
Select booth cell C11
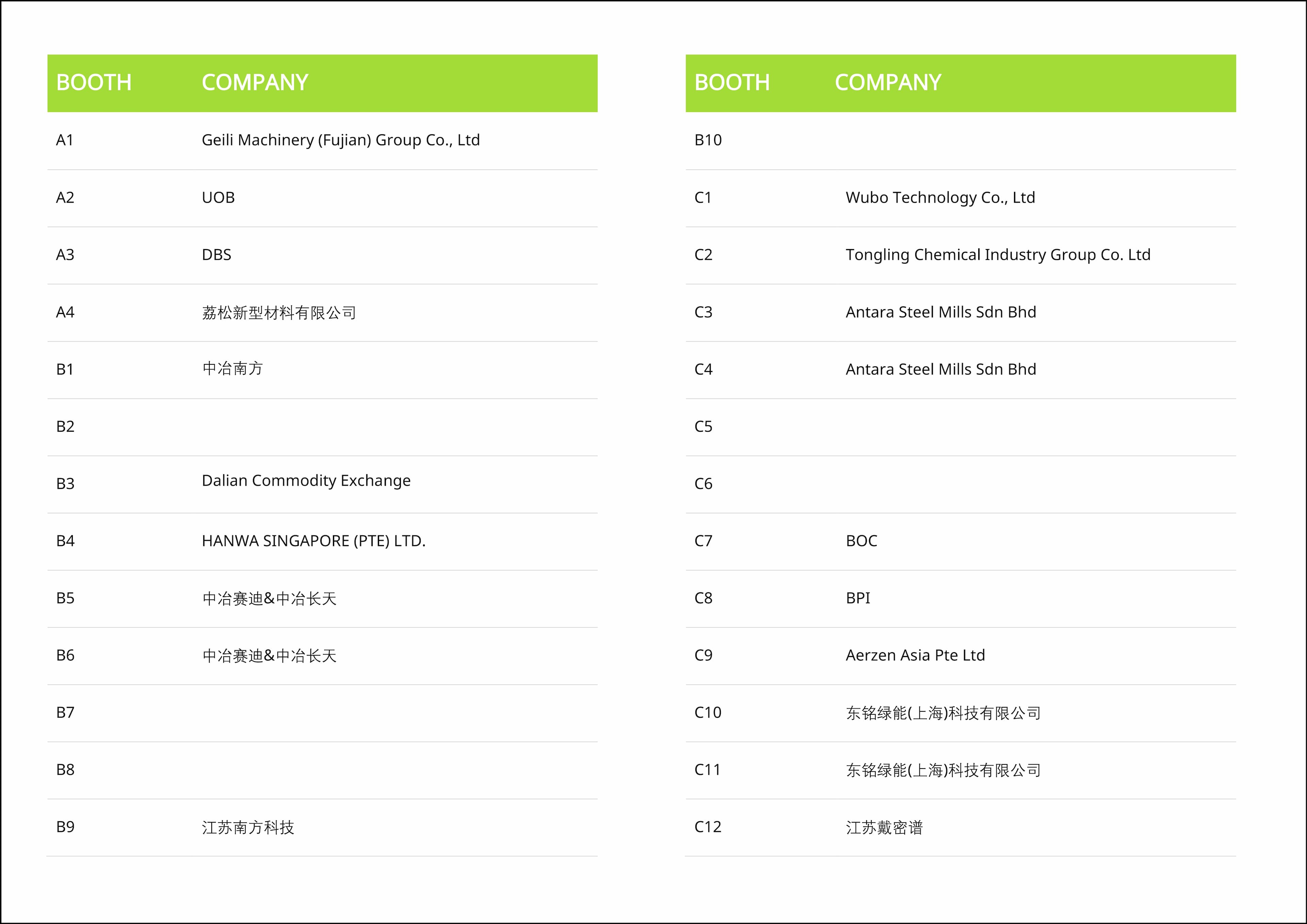pos(708,769)
